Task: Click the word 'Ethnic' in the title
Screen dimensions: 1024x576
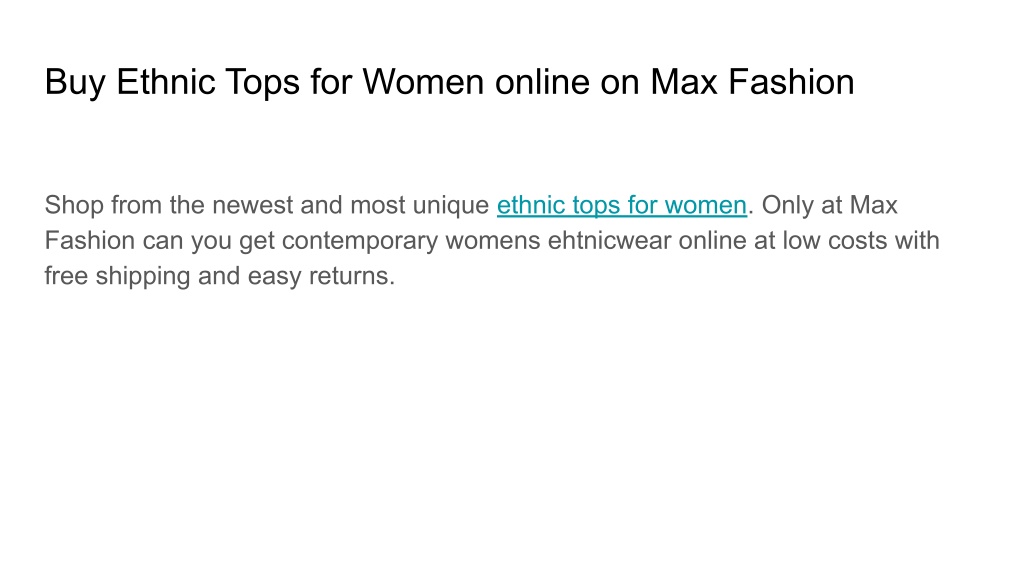Action: 166,82
